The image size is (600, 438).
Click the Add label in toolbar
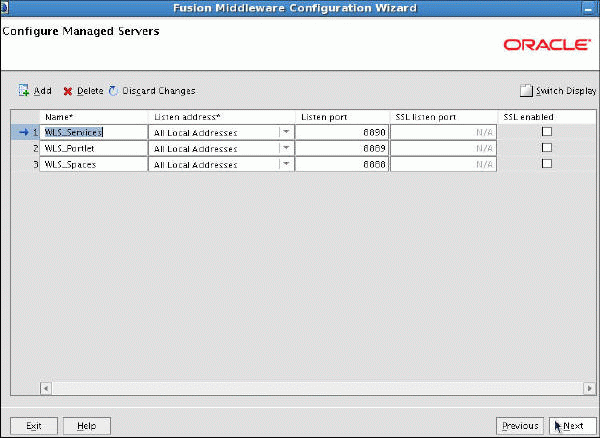point(42,91)
